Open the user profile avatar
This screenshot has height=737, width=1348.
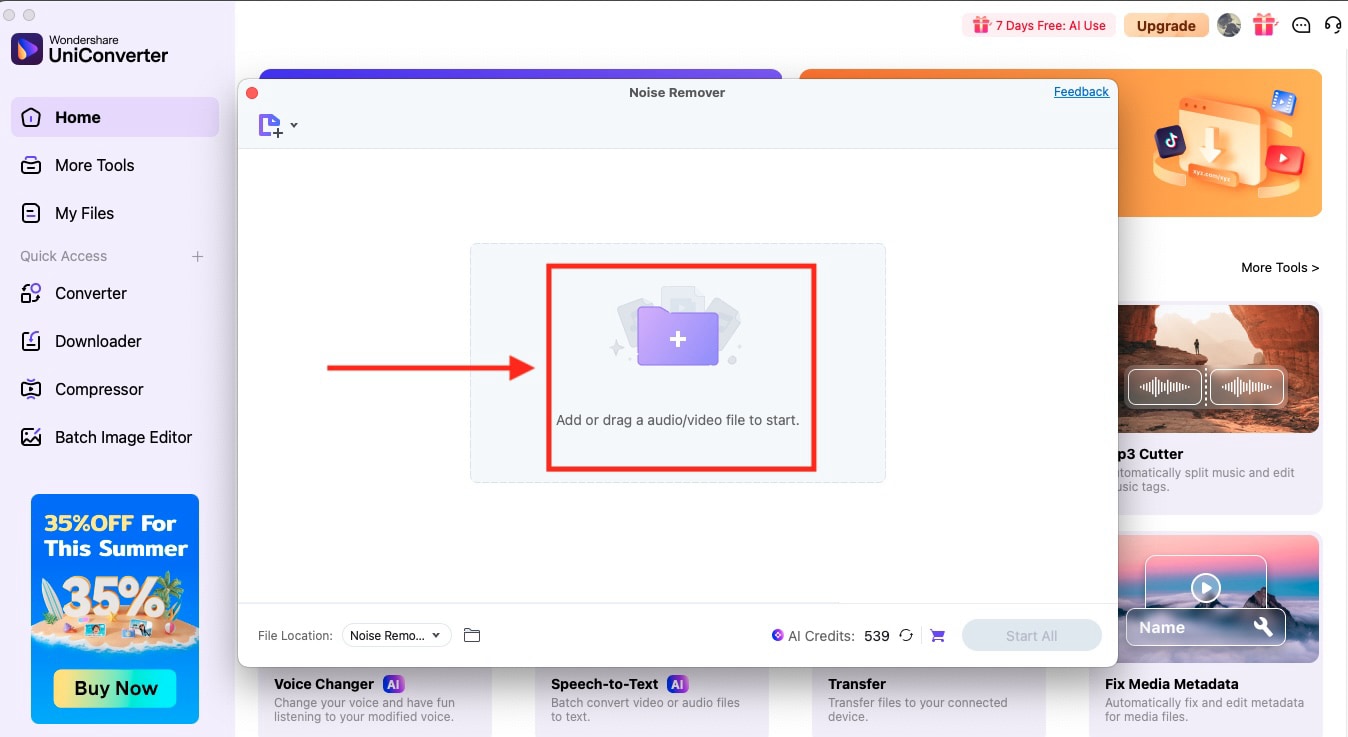coord(1229,25)
